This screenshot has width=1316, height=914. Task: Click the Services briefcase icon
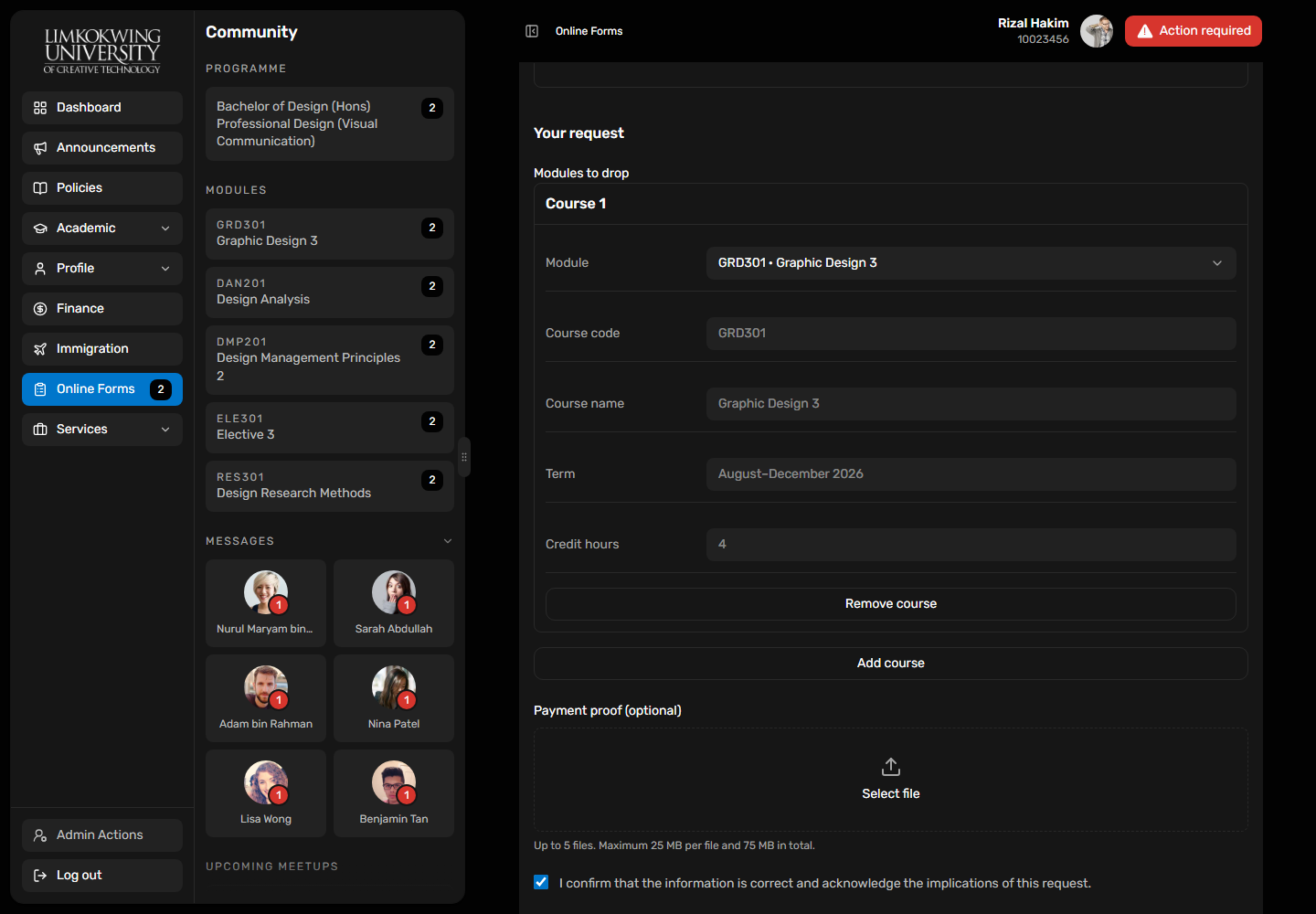coord(40,430)
